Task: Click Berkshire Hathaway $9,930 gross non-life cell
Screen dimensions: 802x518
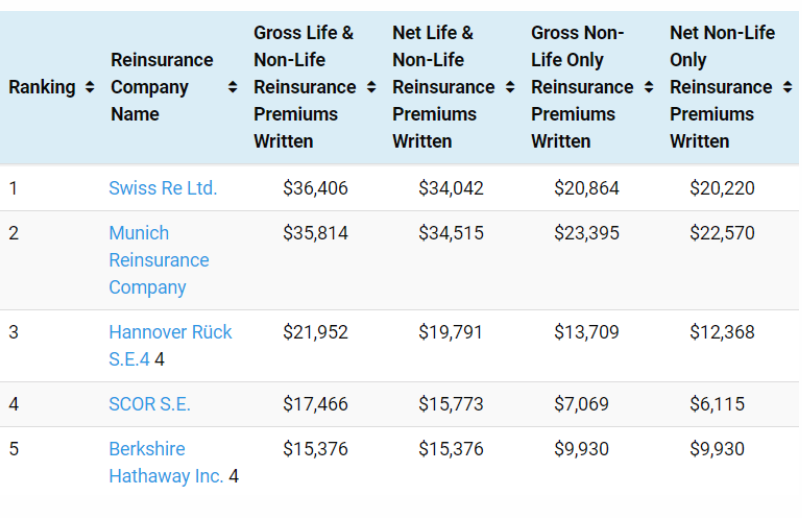Action: point(581,449)
